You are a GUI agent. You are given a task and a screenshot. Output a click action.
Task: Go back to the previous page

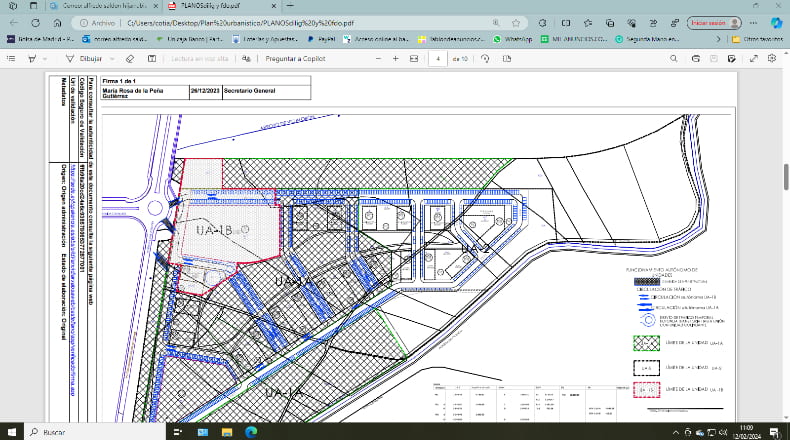point(14,23)
